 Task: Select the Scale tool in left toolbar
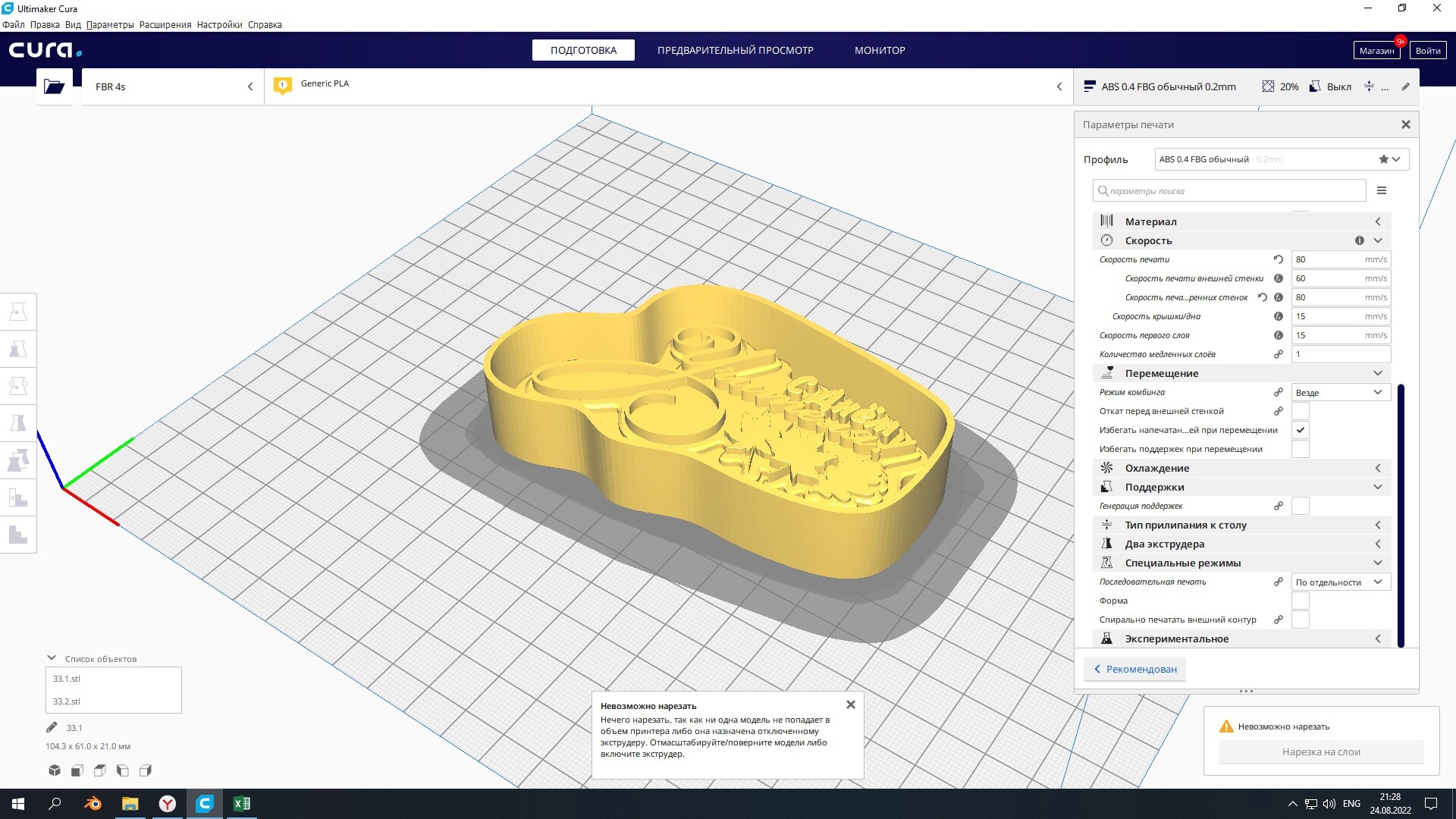coord(18,349)
